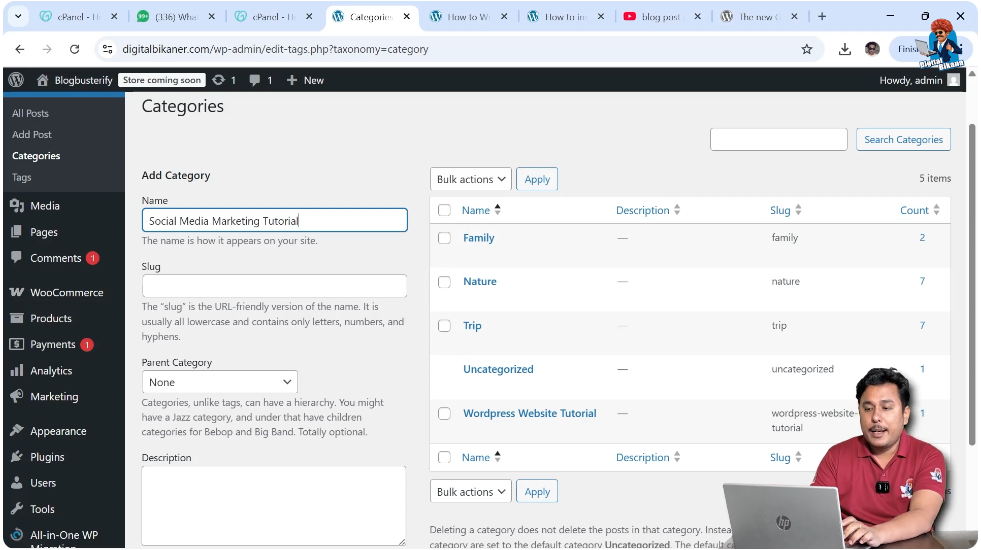Sort by Description column in header

[x=648, y=210]
